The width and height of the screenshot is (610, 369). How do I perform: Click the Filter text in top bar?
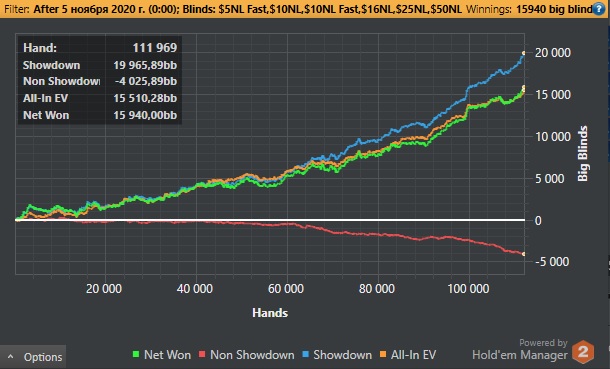pyautogui.click(x=17, y=9)
